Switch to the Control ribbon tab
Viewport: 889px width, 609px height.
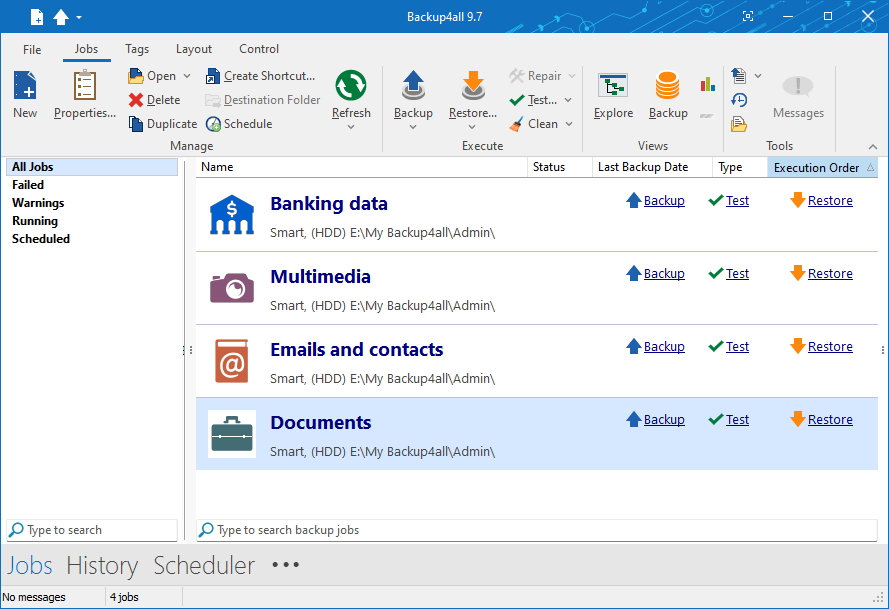(259, 49)
